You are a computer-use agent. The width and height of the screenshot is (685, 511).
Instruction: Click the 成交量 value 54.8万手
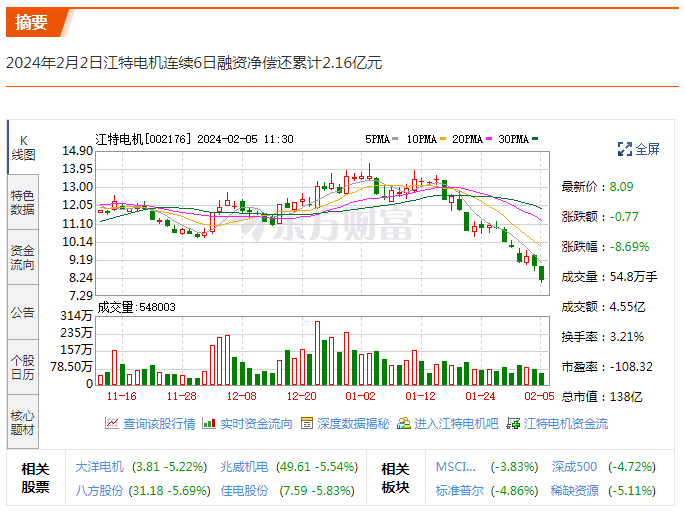click(x=633, y=277)
